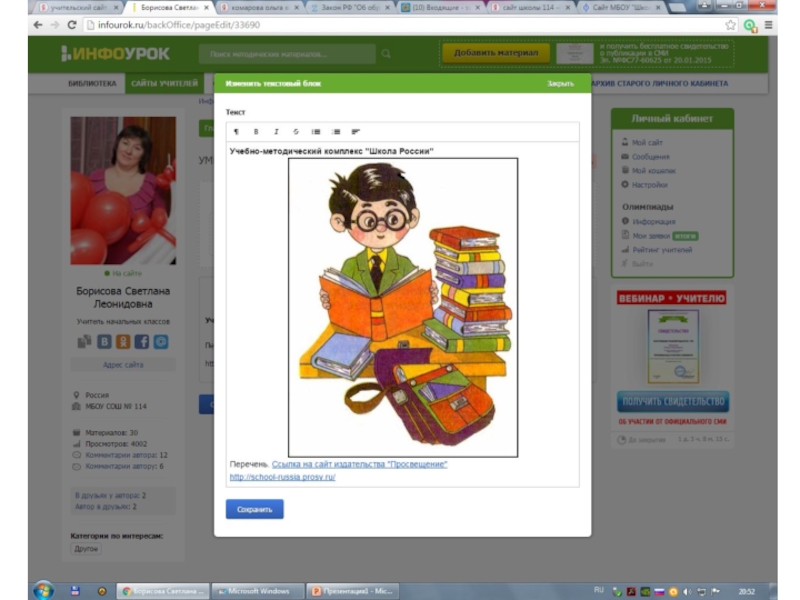The width and height of the screenshot is (800, 600).
Task: Click the Получить свидетельство banner button
Action: tap(673, 402)
